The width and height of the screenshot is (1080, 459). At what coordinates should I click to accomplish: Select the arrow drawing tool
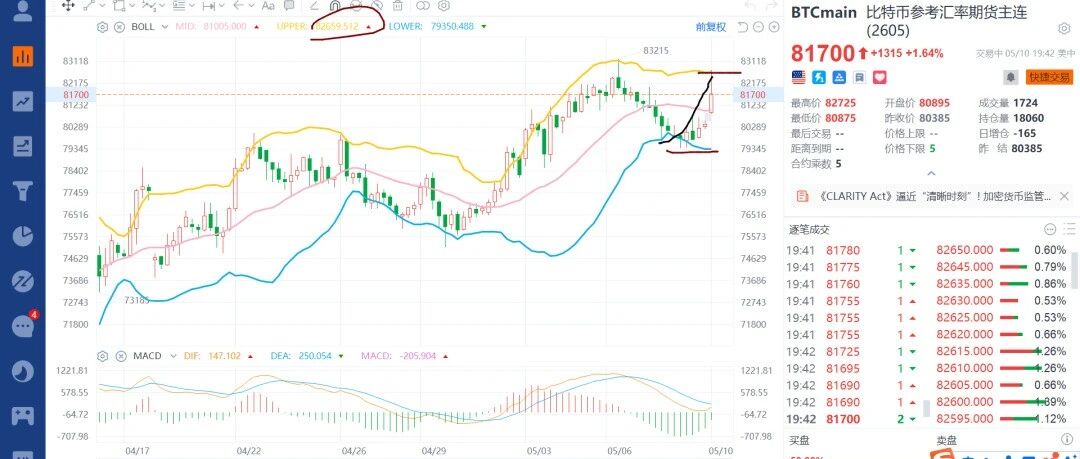tap(238, 6)
